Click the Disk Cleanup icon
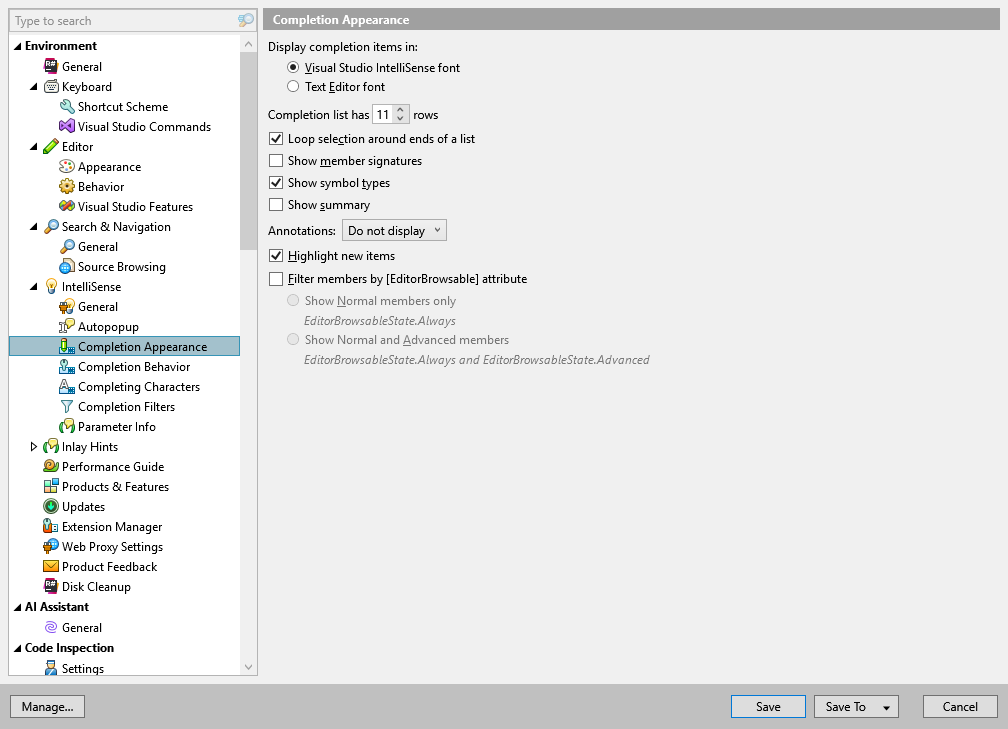Viewport: 1008px width, 729px height. pyautogui.click(x=51, y=586)
